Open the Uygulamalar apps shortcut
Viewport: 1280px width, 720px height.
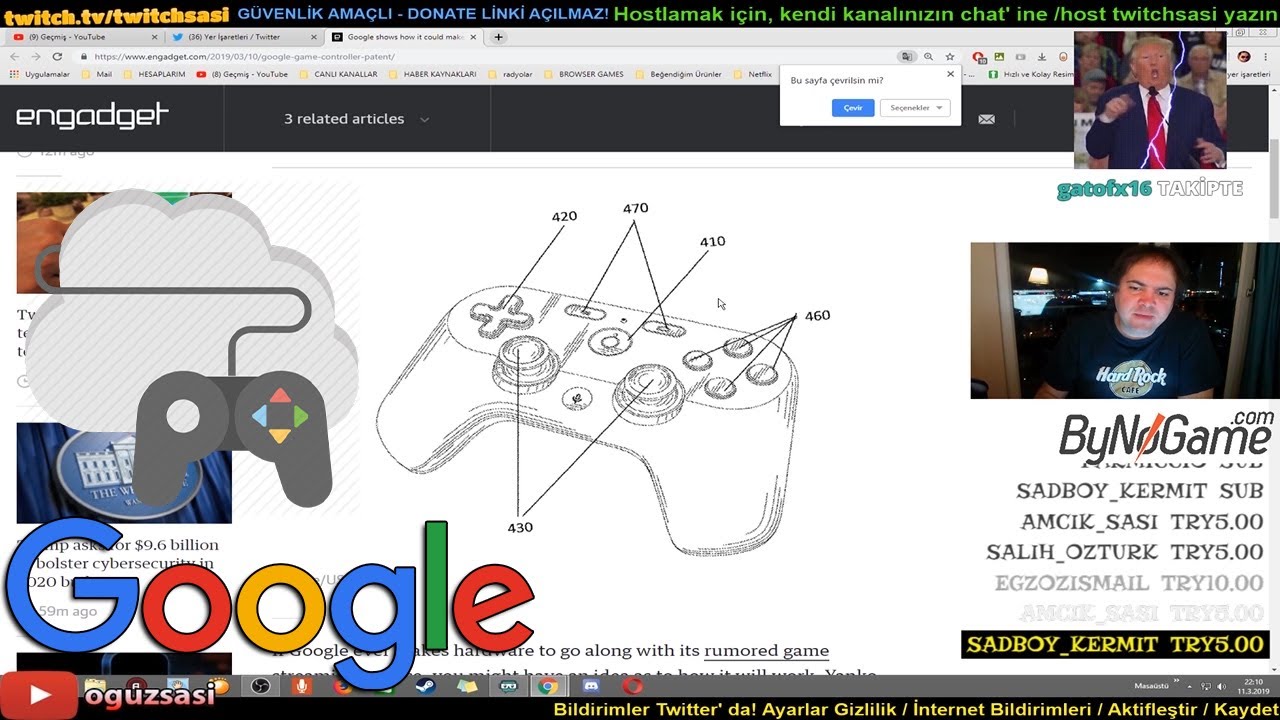(40, 74)
